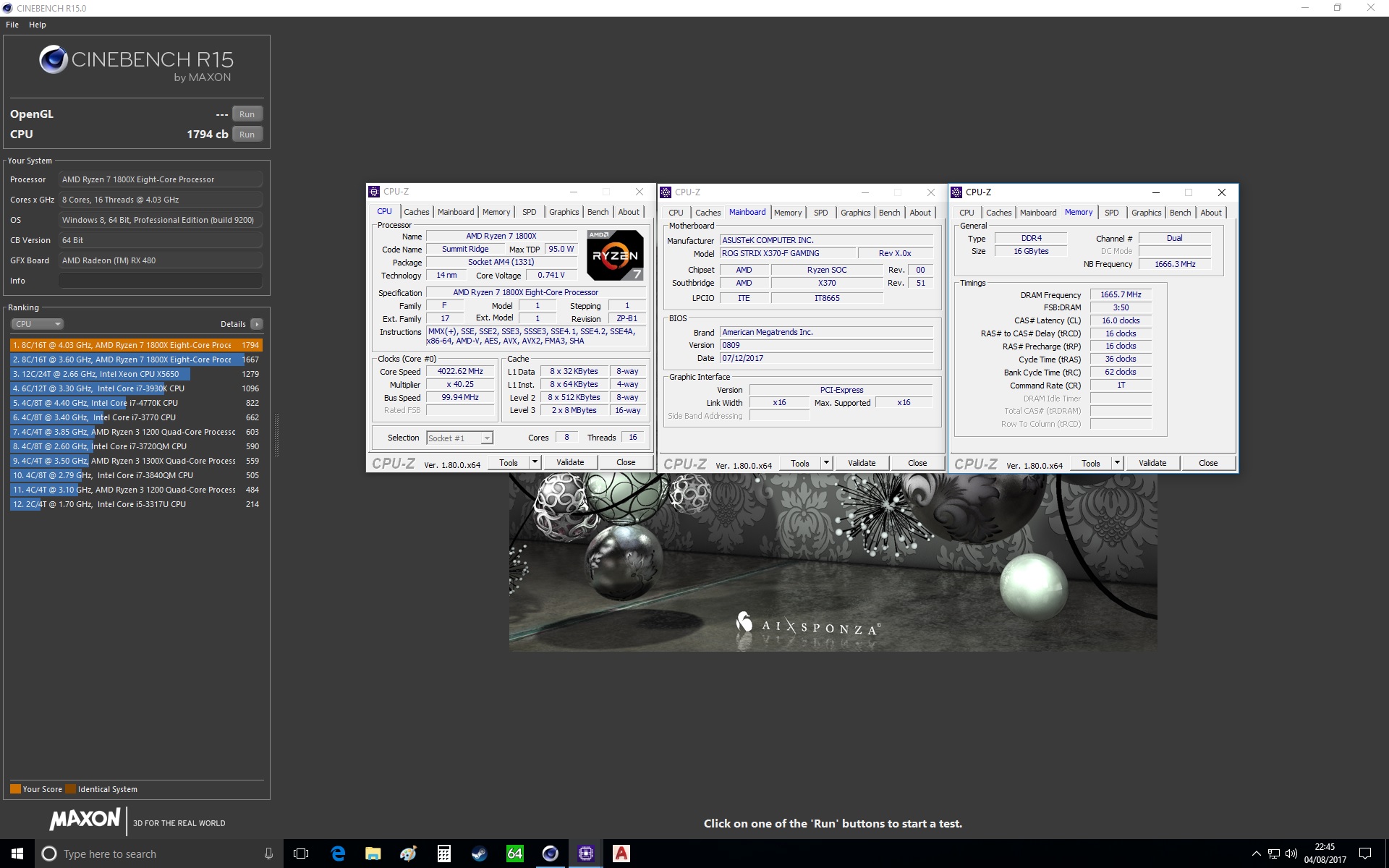Image resolution: width=1389 pixels, height=868 pixels.
Task: Select ranking entry Ryzen 3 1300X
Action: (136, 461)
